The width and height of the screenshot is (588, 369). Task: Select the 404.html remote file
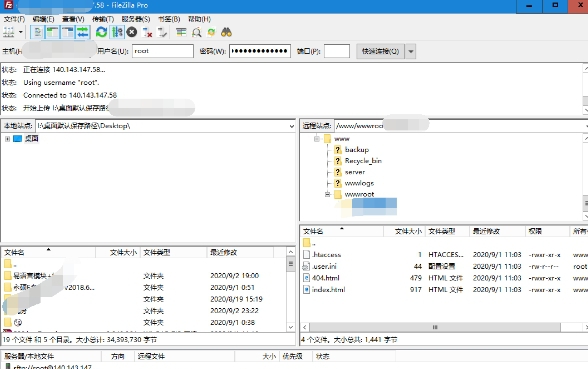pos(326,278)
